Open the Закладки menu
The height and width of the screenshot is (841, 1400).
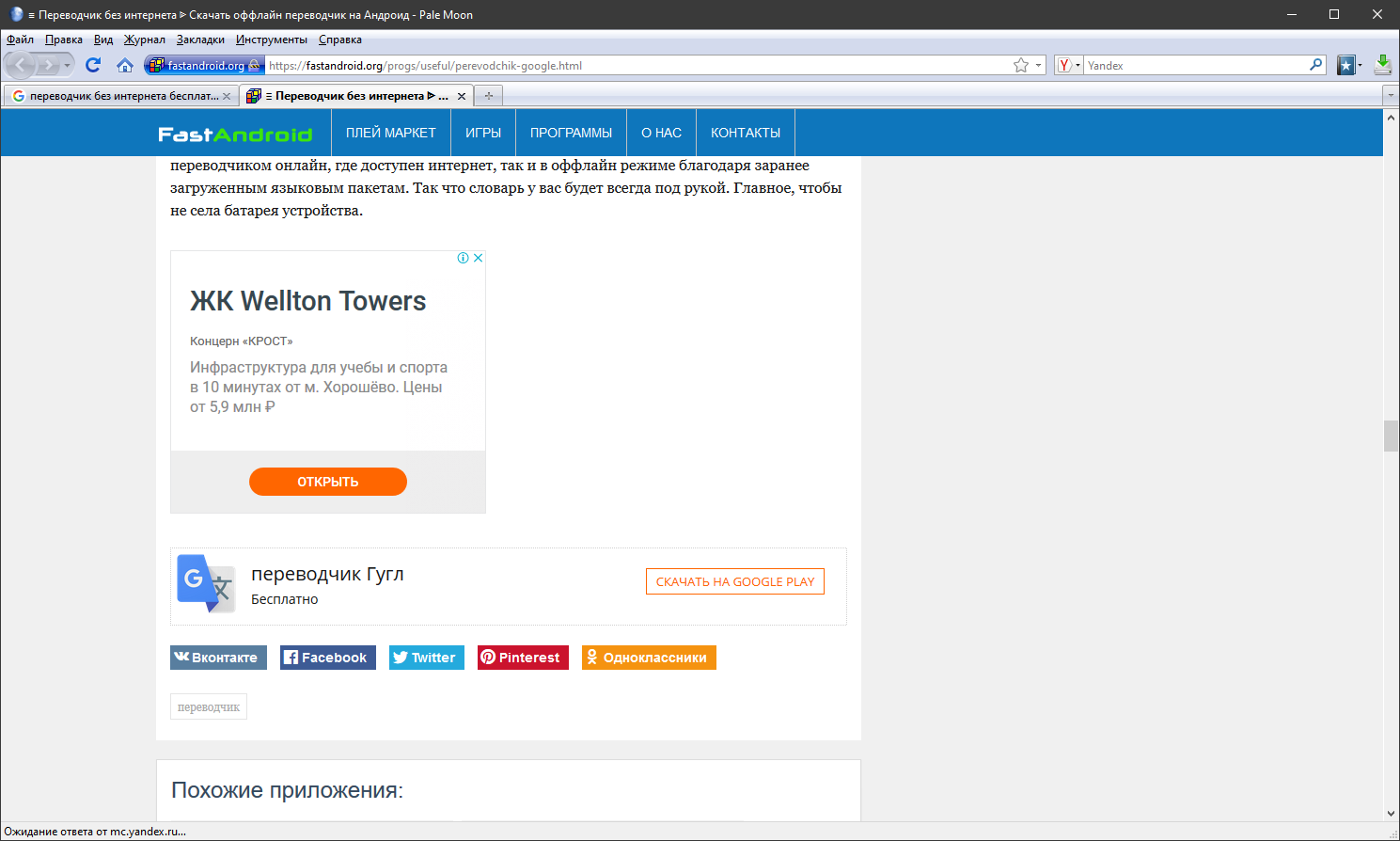click(x=200, y=40)
